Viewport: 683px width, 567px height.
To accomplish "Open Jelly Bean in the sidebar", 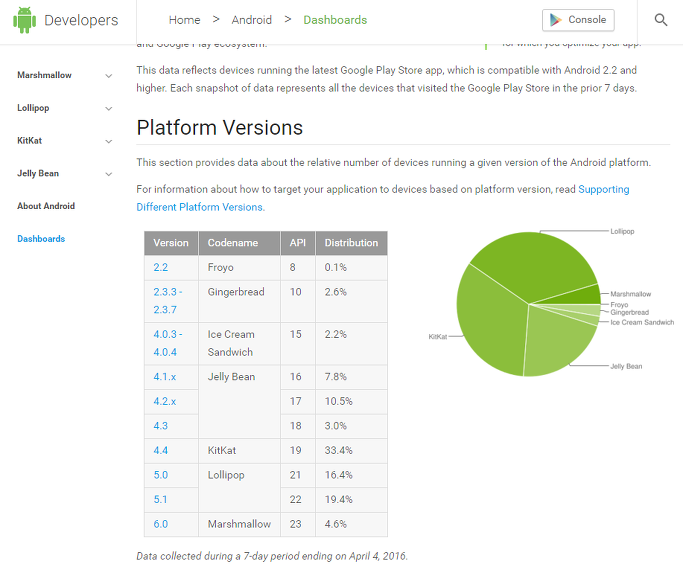I will 38,173.
